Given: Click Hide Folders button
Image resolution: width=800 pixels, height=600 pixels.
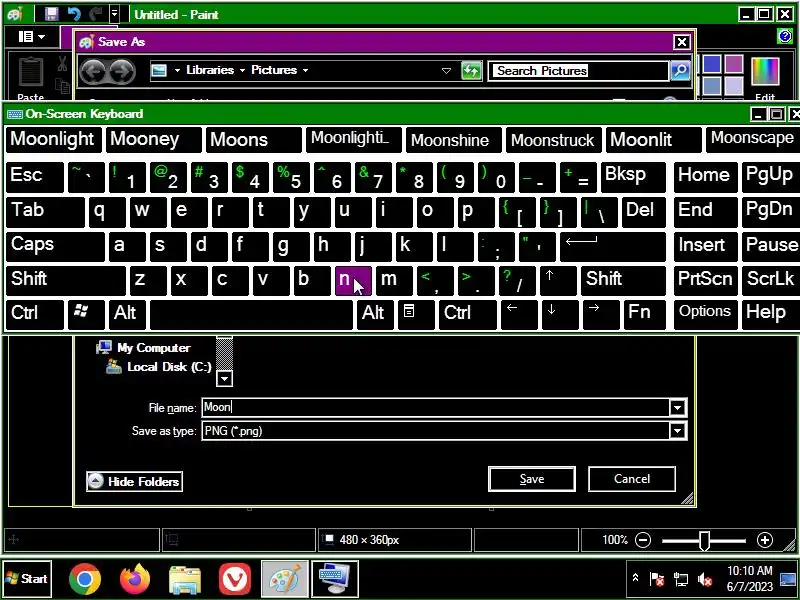Looking at the screenshot, I should pos(135,481).
